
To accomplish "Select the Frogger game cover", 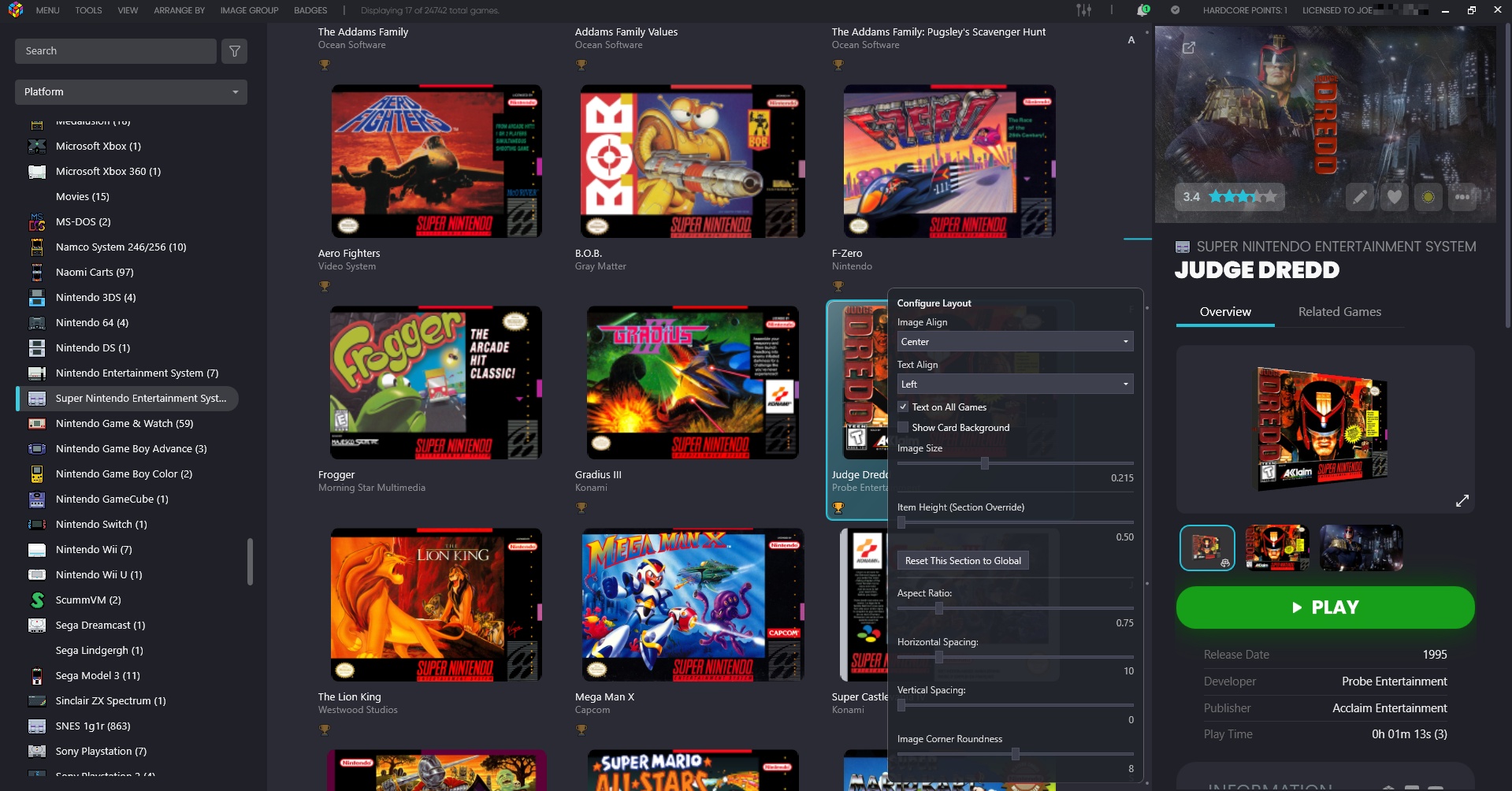I will (436, 383).
